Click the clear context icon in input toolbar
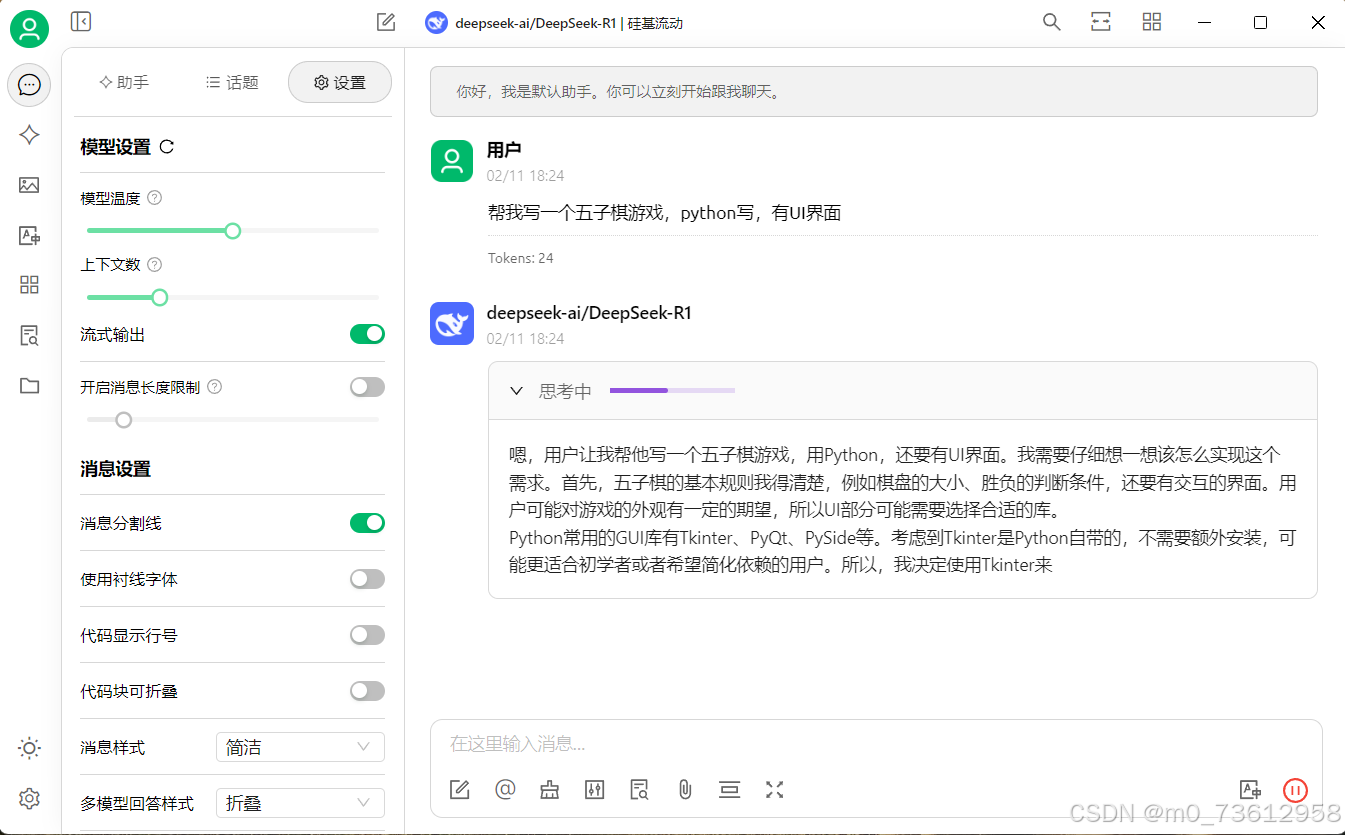Viewport: 1345px width, 835px height. coord(729,790)
